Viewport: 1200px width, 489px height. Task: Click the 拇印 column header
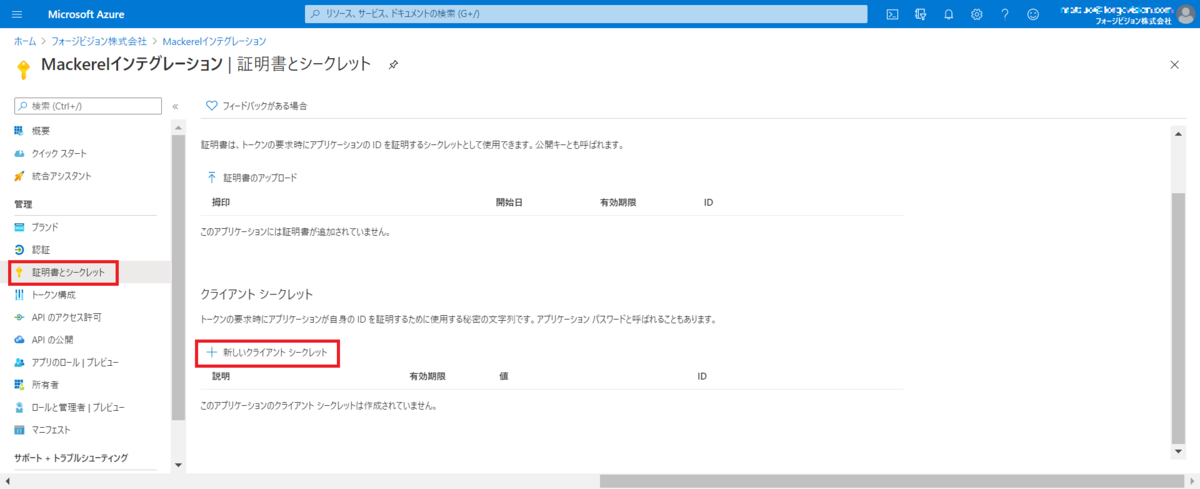coord(222,202)
